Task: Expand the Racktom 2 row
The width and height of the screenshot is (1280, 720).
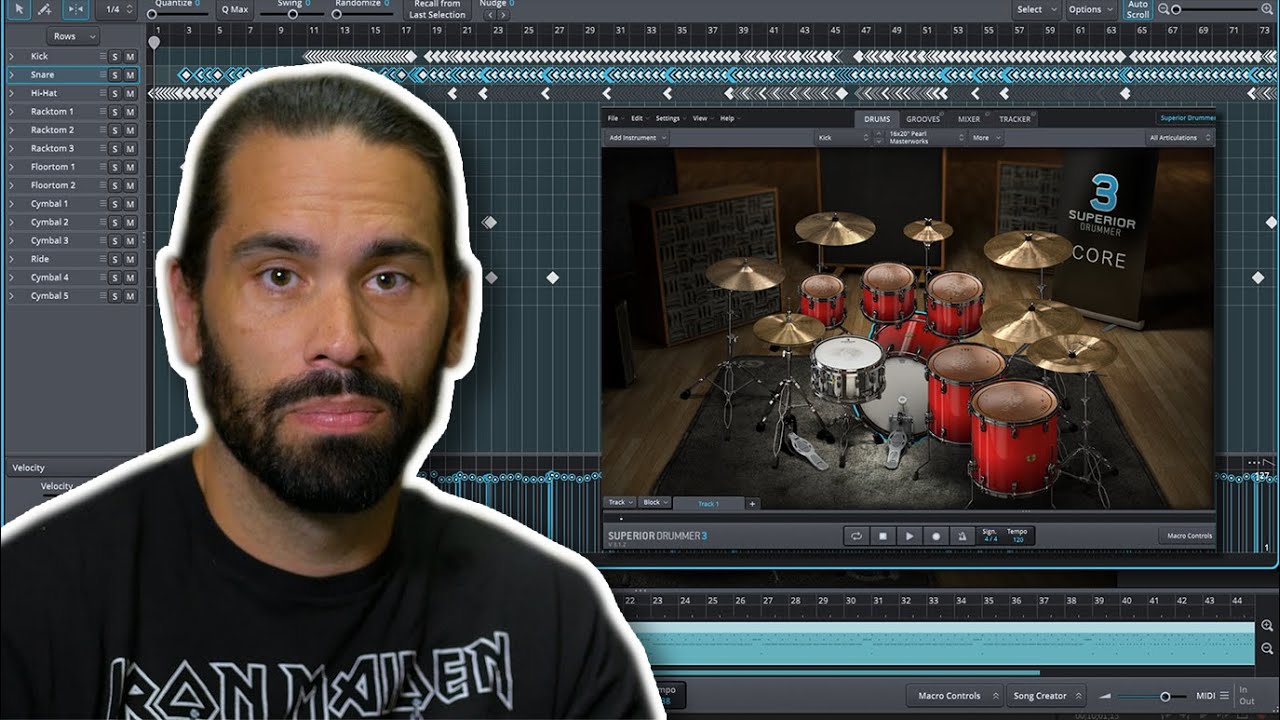Action: pyautogui.click(x=12, y=130)
